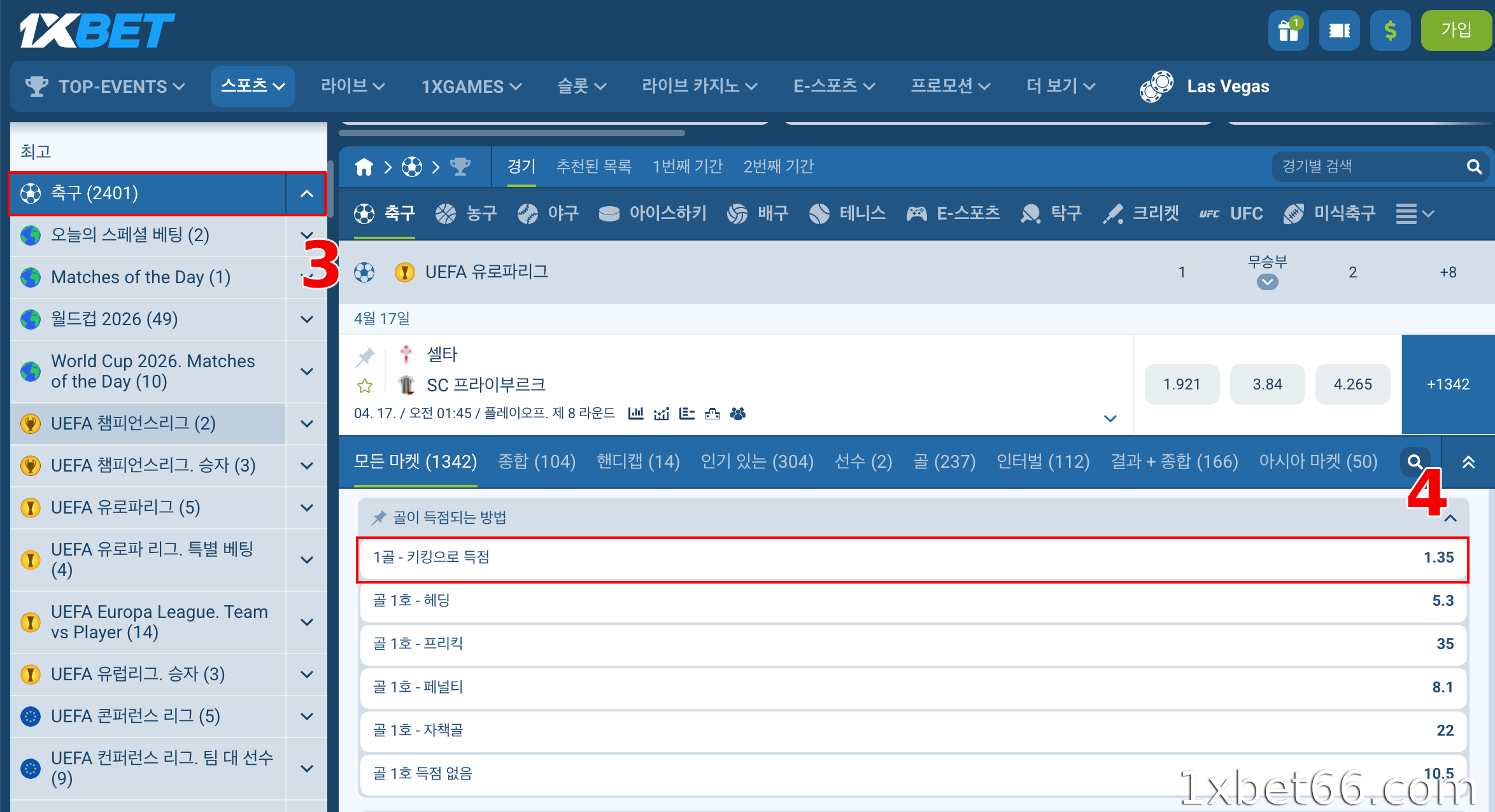
Task: Click the gift bonus icon
Action: (1288, 31)
